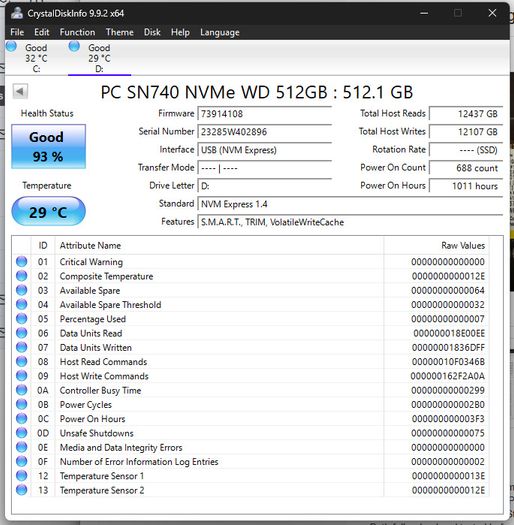Click status icon for Percentage Used row
This screenshot has width=514, height=525.
click(x=21, y=319)
